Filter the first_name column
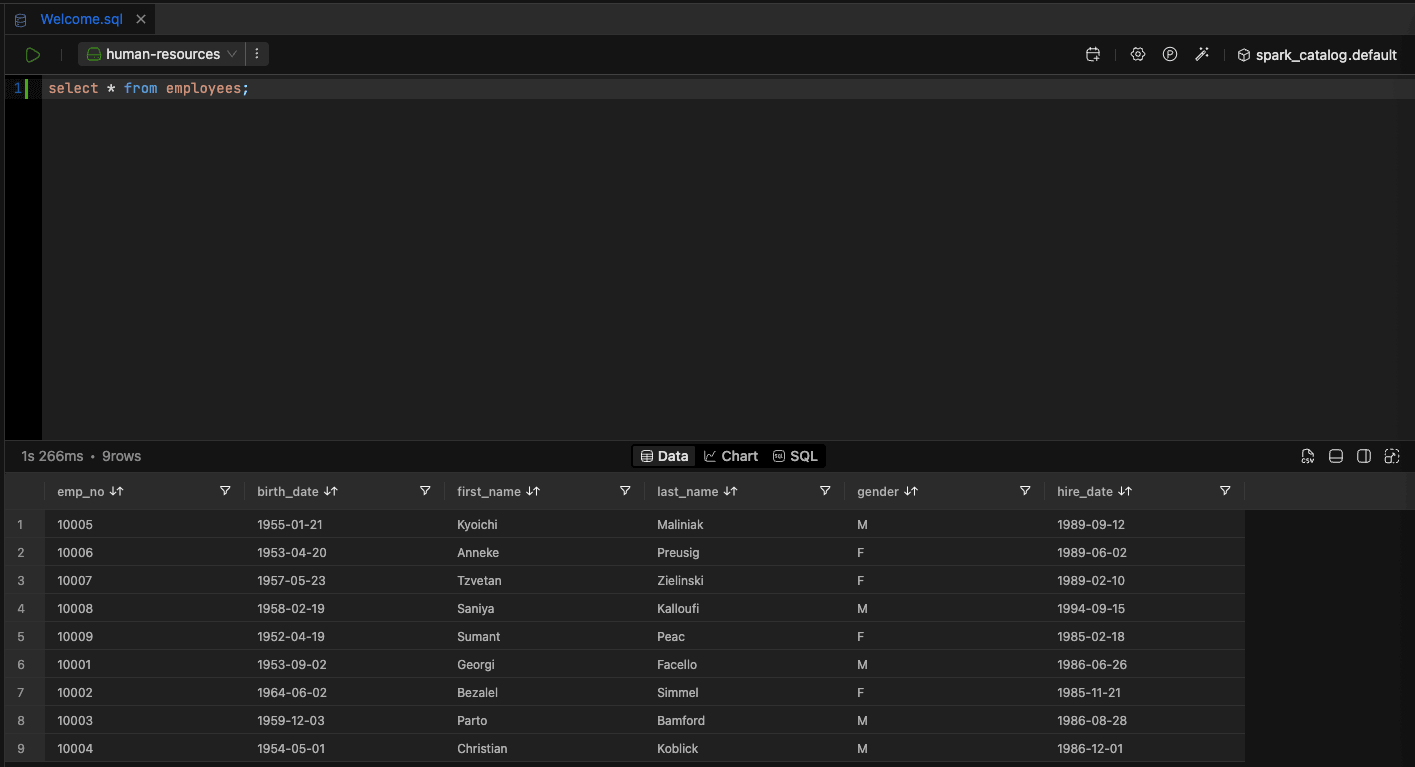Image resolution: width=1415 pixels, height=767 pixels. pos(625,491)
